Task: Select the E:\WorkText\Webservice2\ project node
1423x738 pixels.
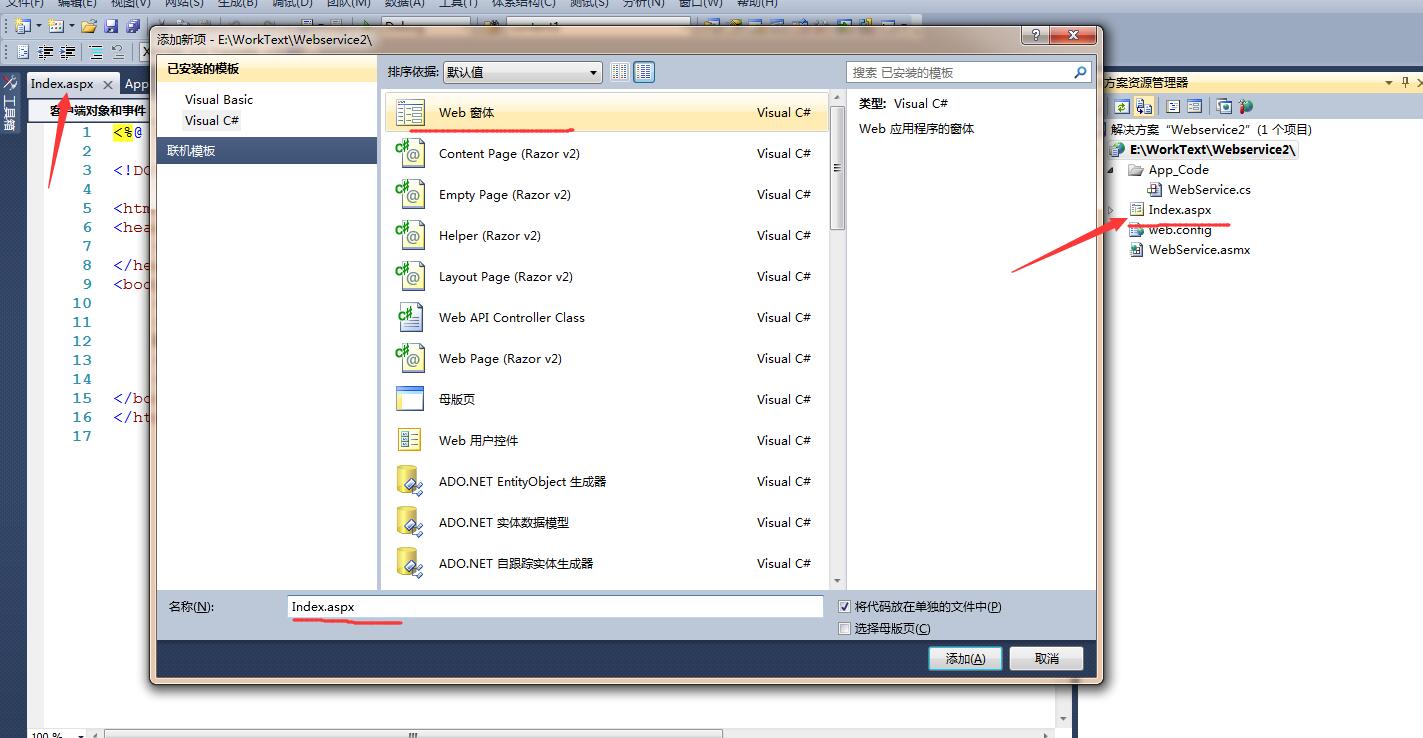Action: 1213,150
